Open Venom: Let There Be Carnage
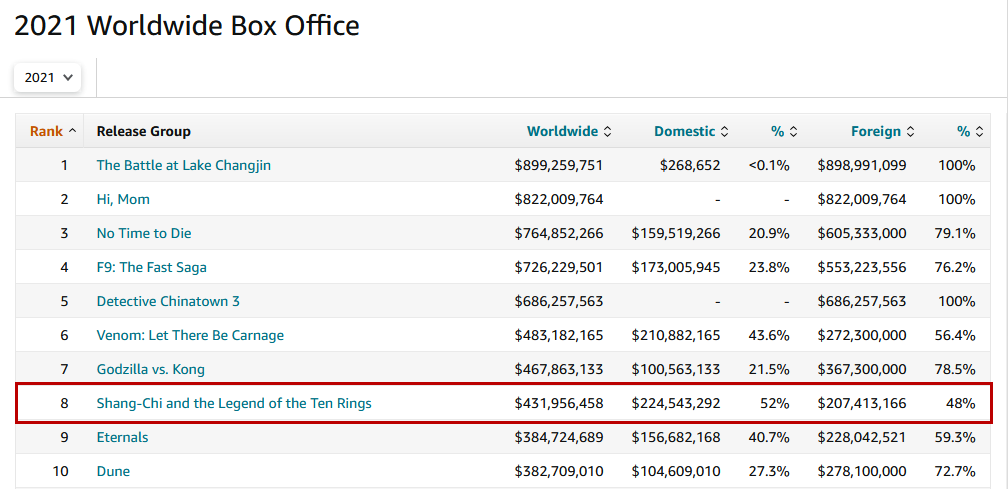This screenshot has height=489, width=1008. click(x=190, y=335)
